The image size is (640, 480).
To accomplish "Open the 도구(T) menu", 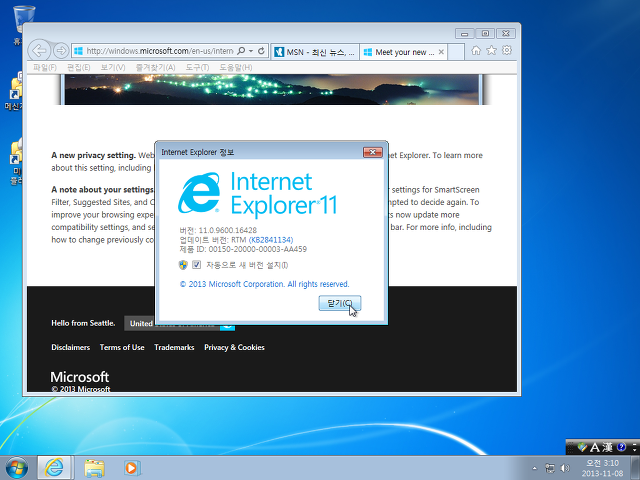I will 197,67.
